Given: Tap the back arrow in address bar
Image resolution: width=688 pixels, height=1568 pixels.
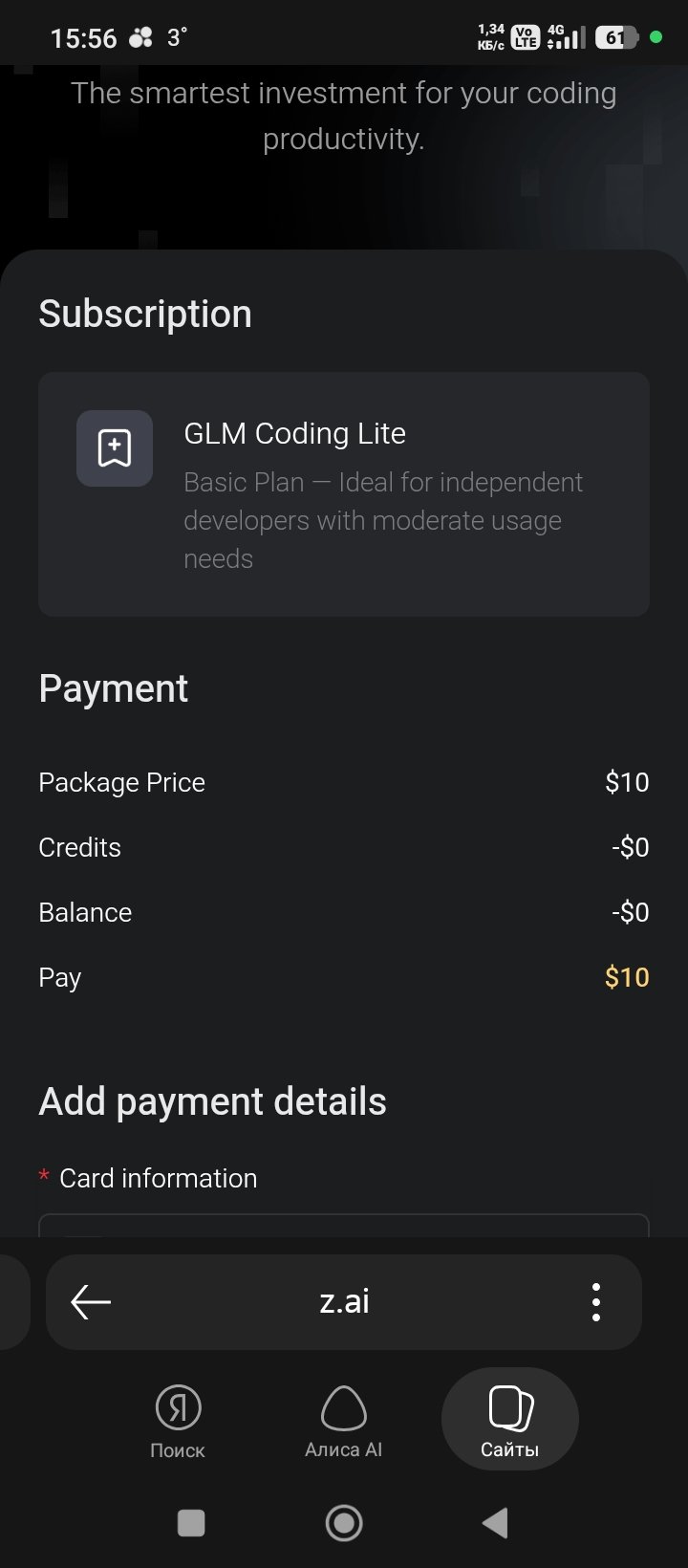Looking at the screenshot, I should click(91, 1301).
